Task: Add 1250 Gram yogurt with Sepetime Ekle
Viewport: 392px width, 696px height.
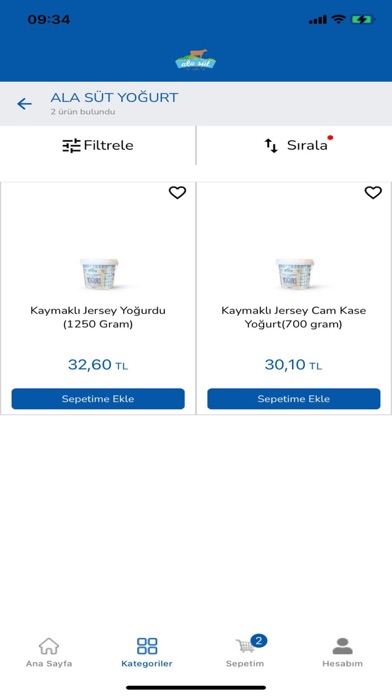Action: [98, 399]
